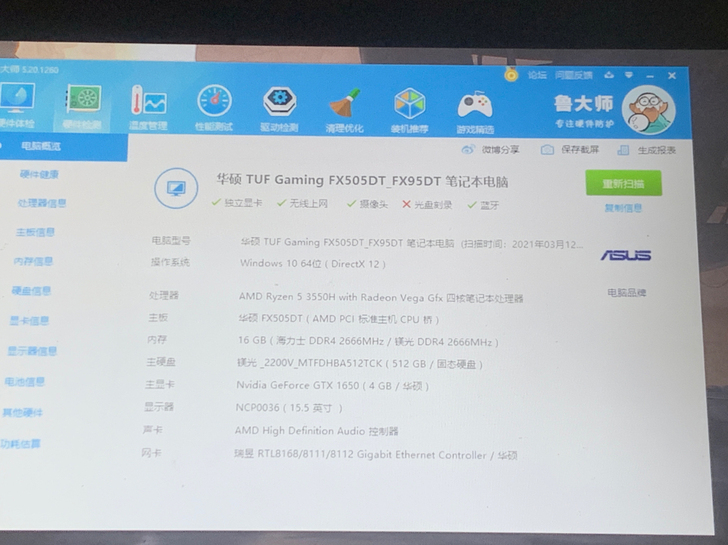Image resolution: width=728 pixels, height=545 pixels.
Task: Select 硬件健康 in sidebar
Action: [39, 174]
